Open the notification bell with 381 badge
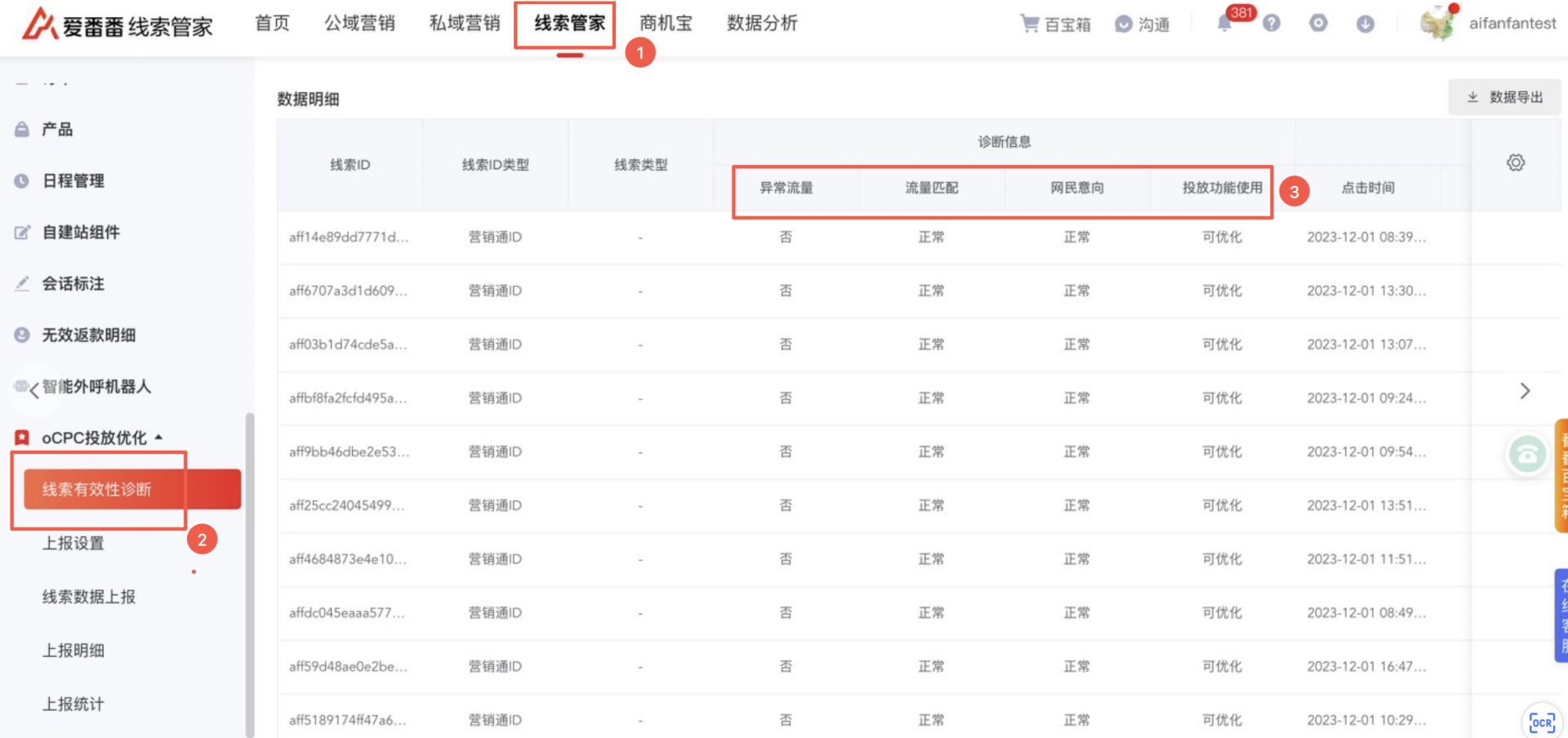 1224,24
